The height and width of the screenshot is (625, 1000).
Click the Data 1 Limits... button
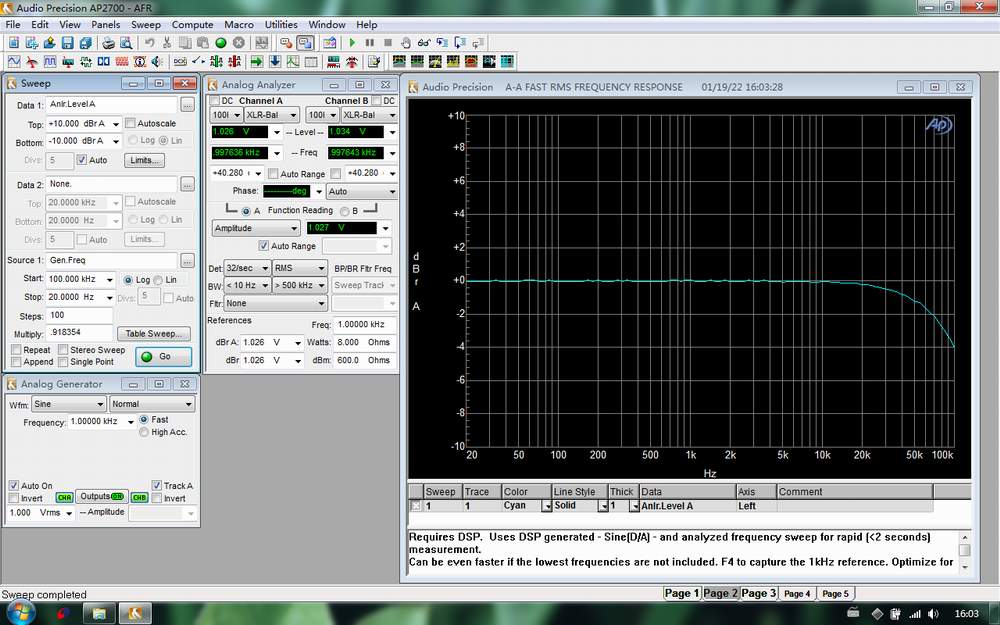(x=144, y=160)
